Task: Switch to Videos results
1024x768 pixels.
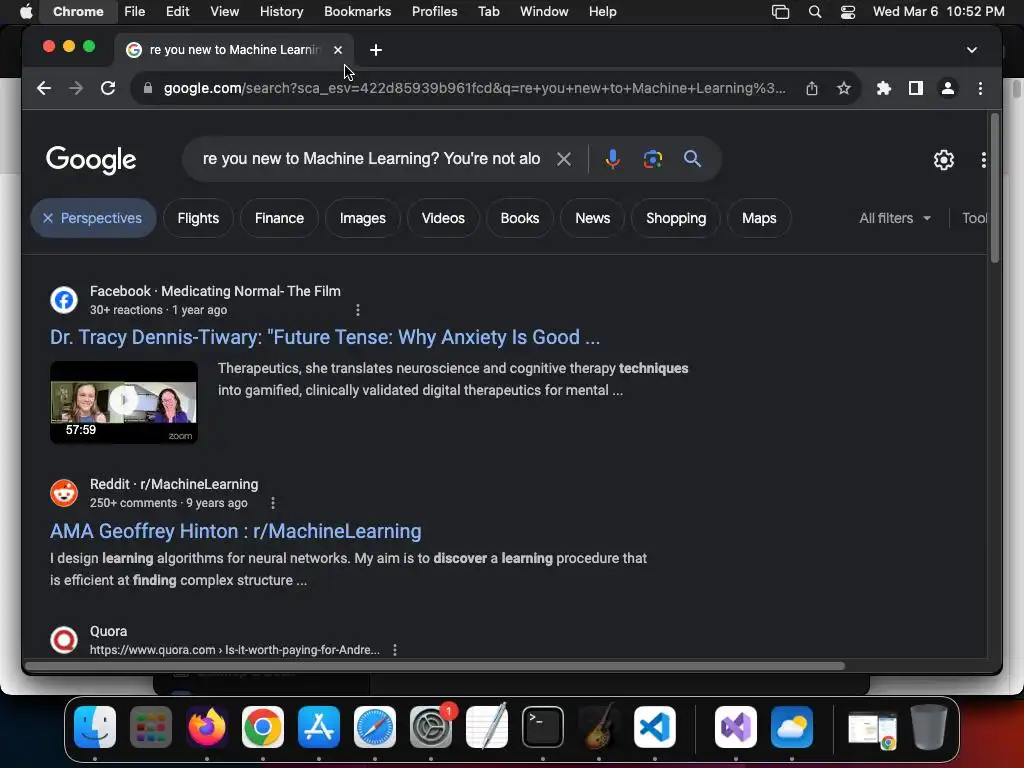Action: coord(443,218)
